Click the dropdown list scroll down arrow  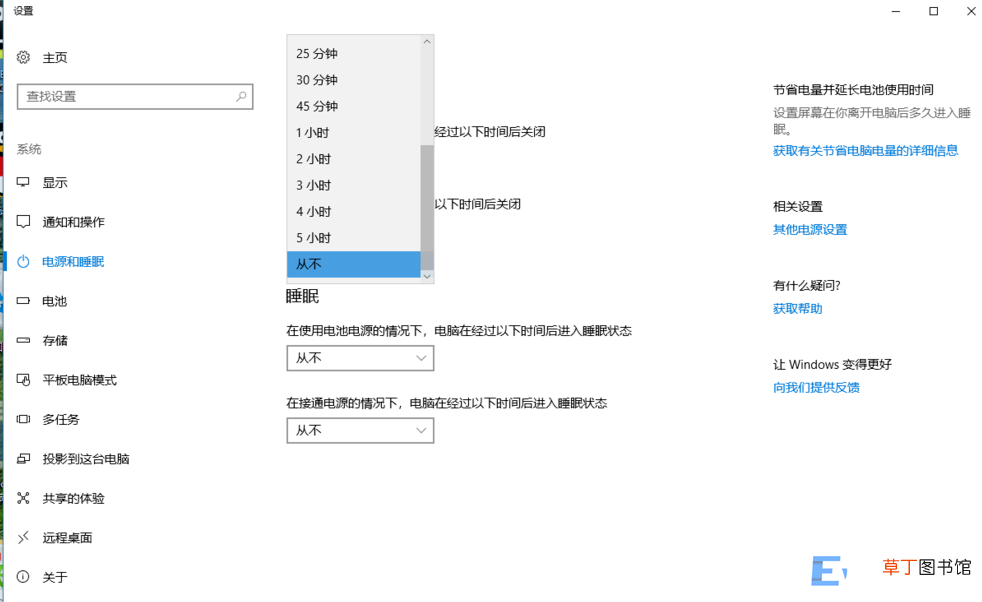coord(427,276)
